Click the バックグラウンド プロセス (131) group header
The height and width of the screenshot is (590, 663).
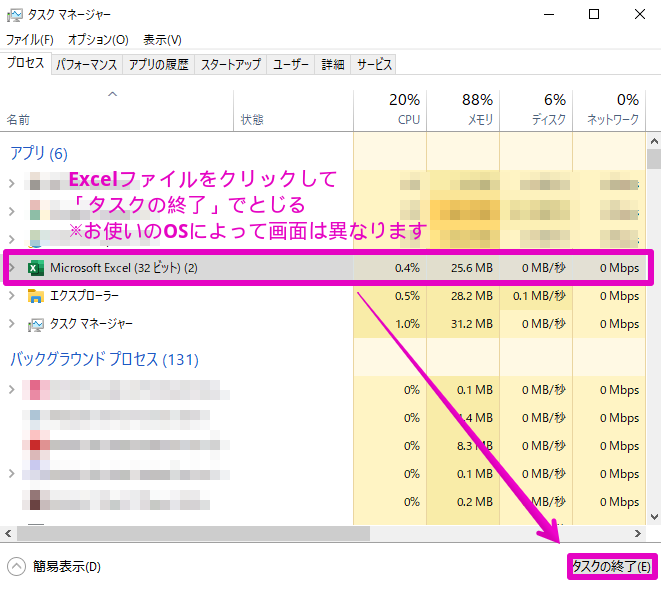104,359
